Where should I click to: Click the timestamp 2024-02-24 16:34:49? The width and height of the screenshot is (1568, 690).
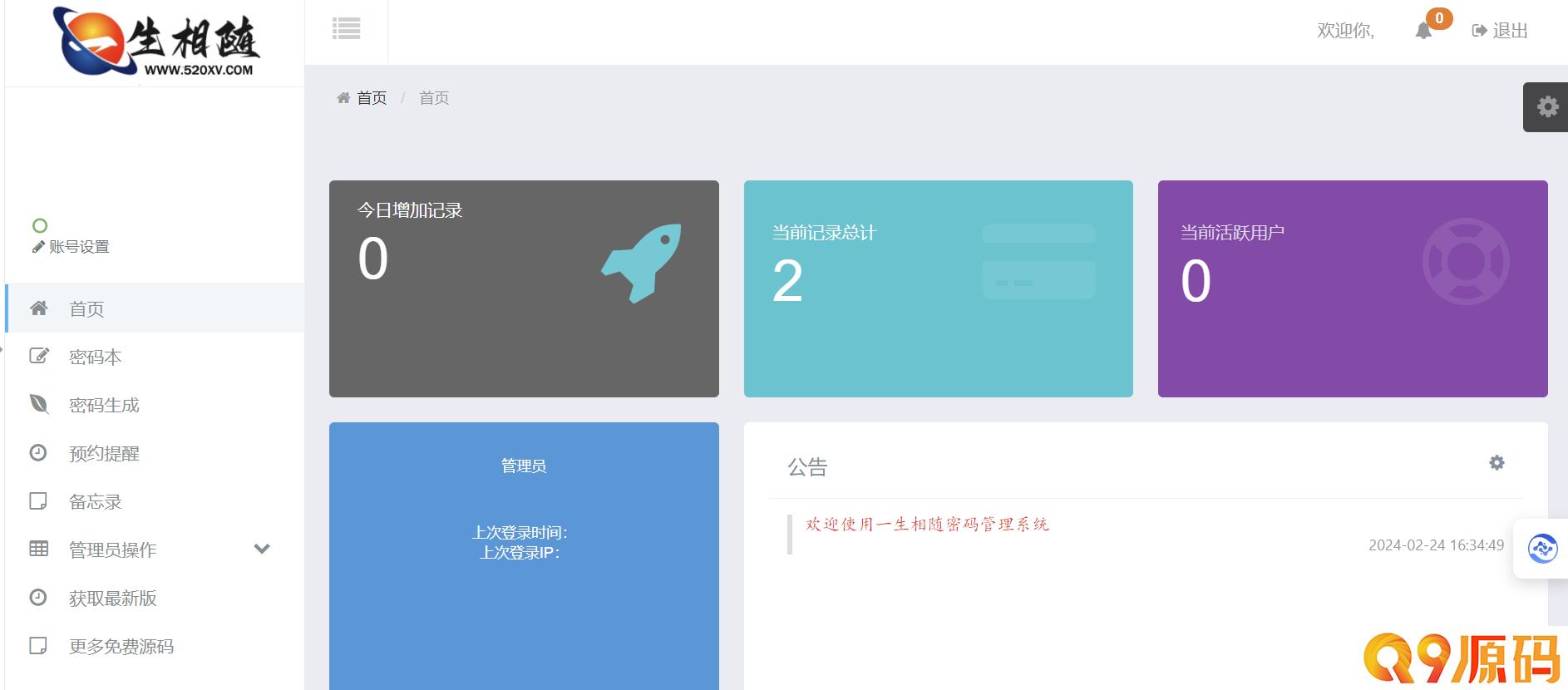[x=1436, y=545]
